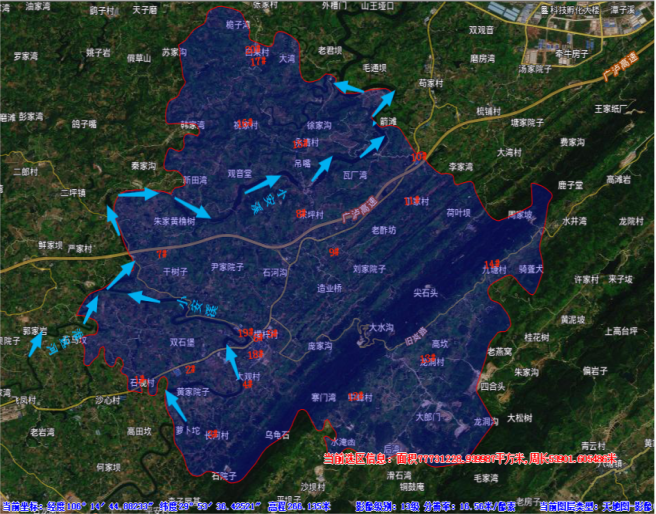Click the blue arrow above 萝卜坨 label

tap(175, 404)
